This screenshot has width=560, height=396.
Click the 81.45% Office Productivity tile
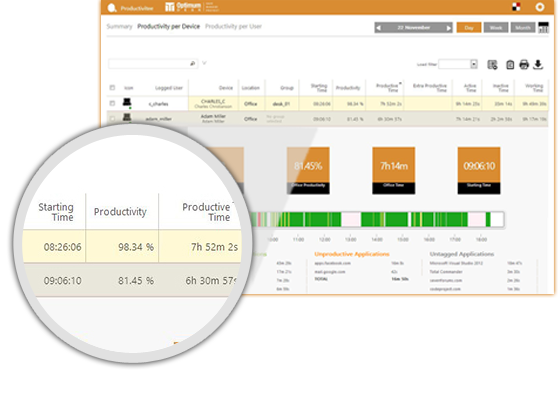(308, 171)
